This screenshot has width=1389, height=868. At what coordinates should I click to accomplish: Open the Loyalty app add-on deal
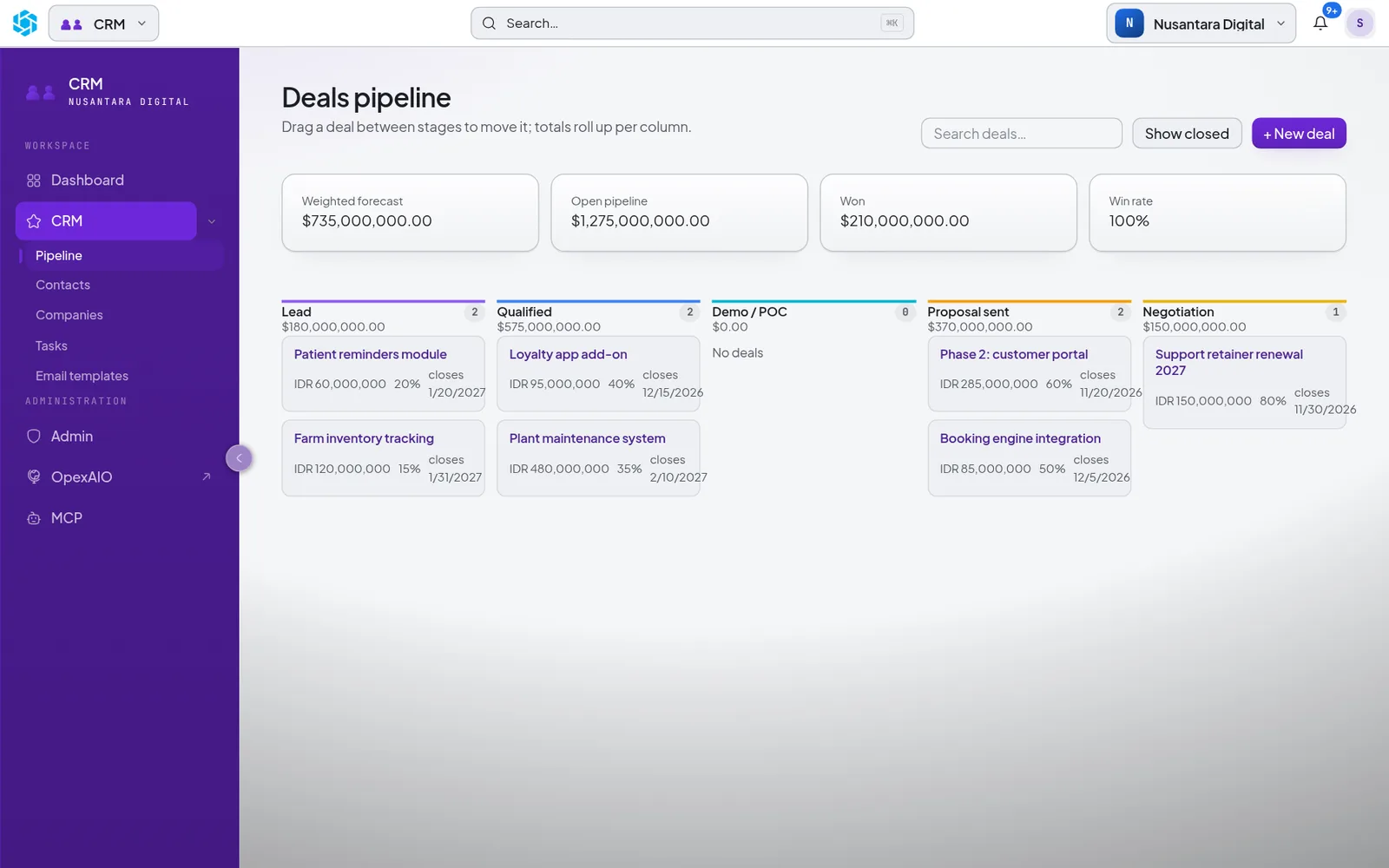pyautogui.click(x=598, y=373)
